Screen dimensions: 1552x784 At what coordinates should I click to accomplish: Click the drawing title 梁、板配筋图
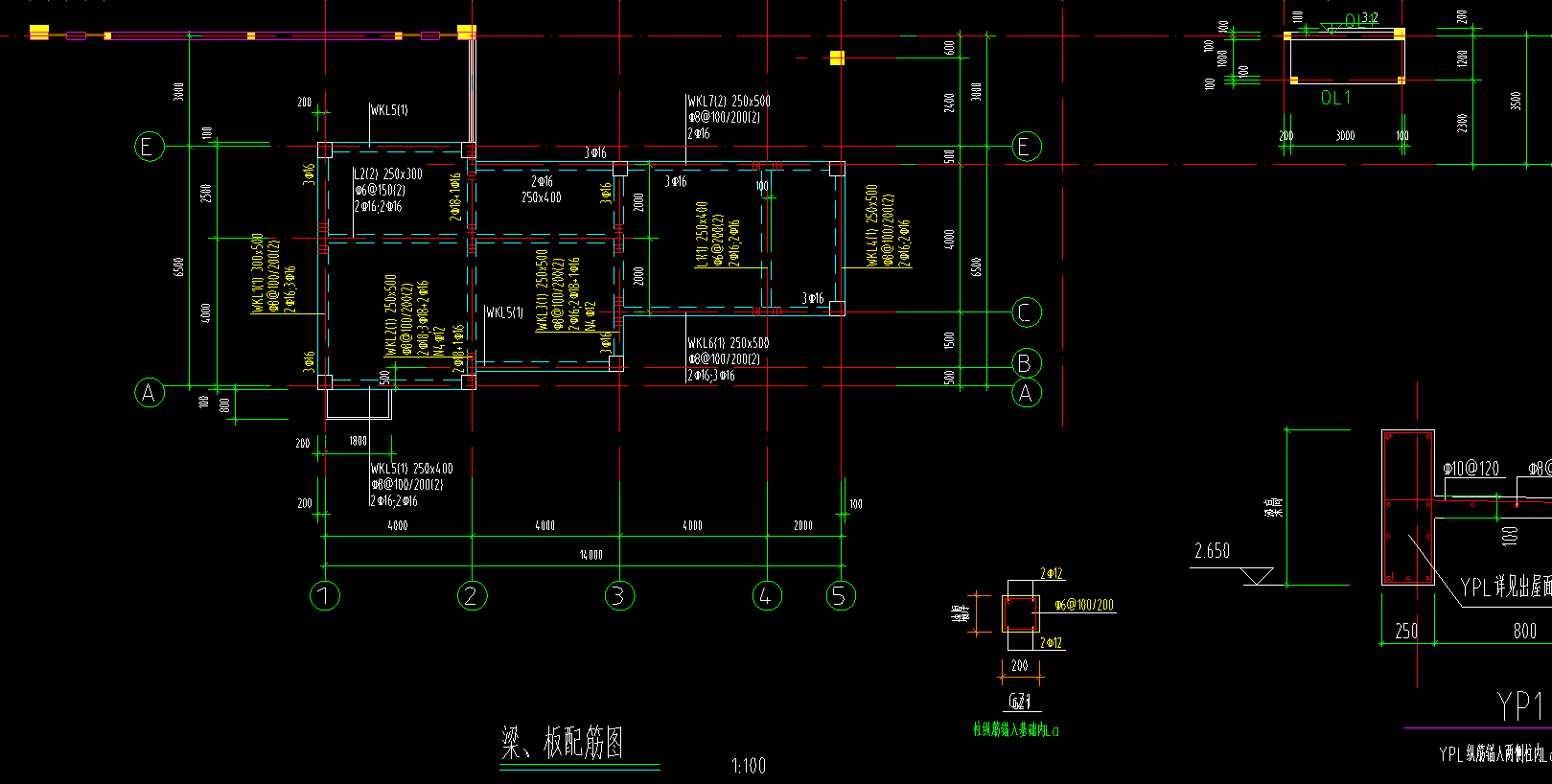point(563,743)
